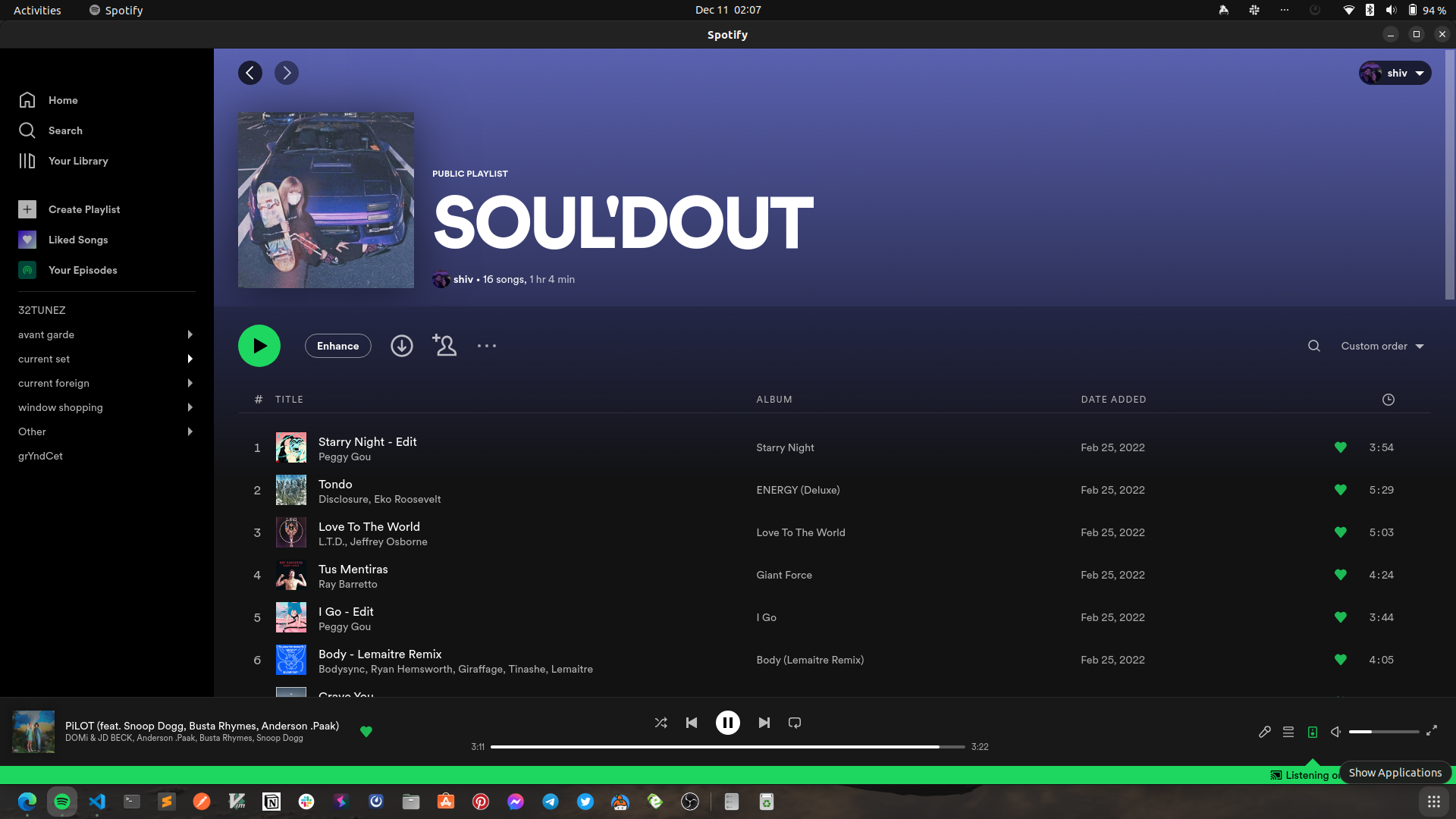Viewport: 1456px width, 819px height.
Task: Unlike Tus Mentiras green heart
Action: click(1341, 575)
